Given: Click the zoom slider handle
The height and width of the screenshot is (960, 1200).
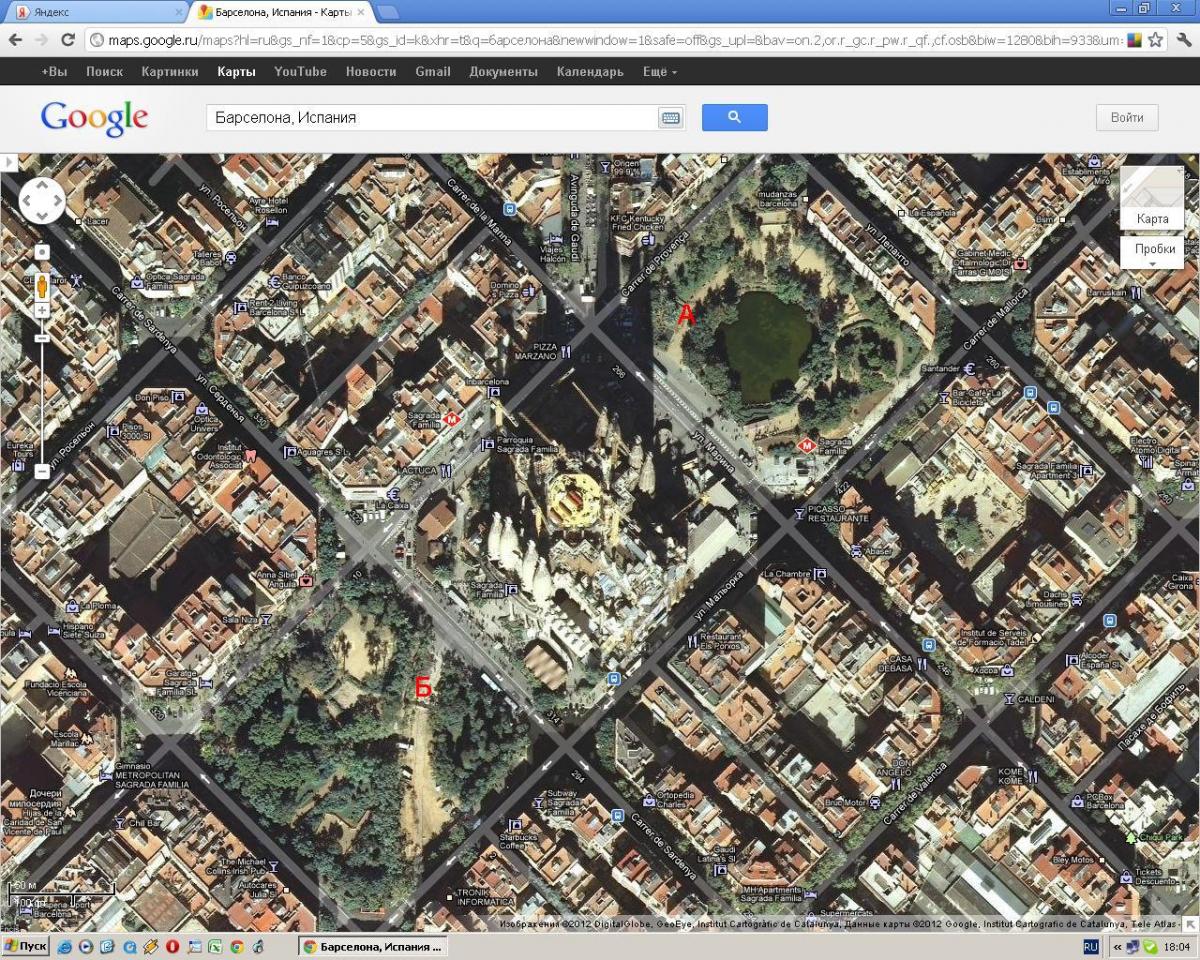Looking at the screenshot, I should 42,338.
